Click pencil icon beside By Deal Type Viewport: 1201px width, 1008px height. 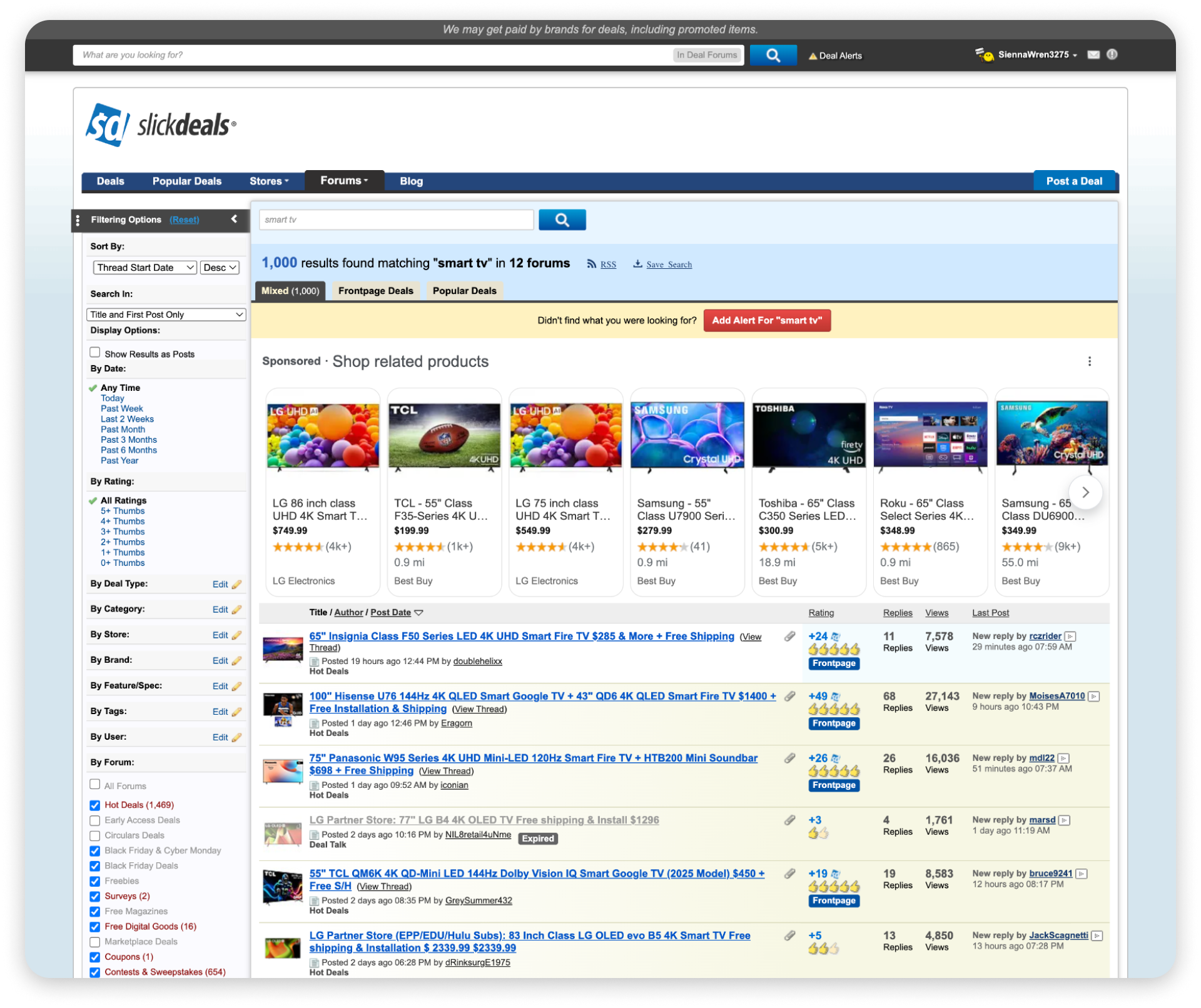pyautogui.click(x=236, y=585)
